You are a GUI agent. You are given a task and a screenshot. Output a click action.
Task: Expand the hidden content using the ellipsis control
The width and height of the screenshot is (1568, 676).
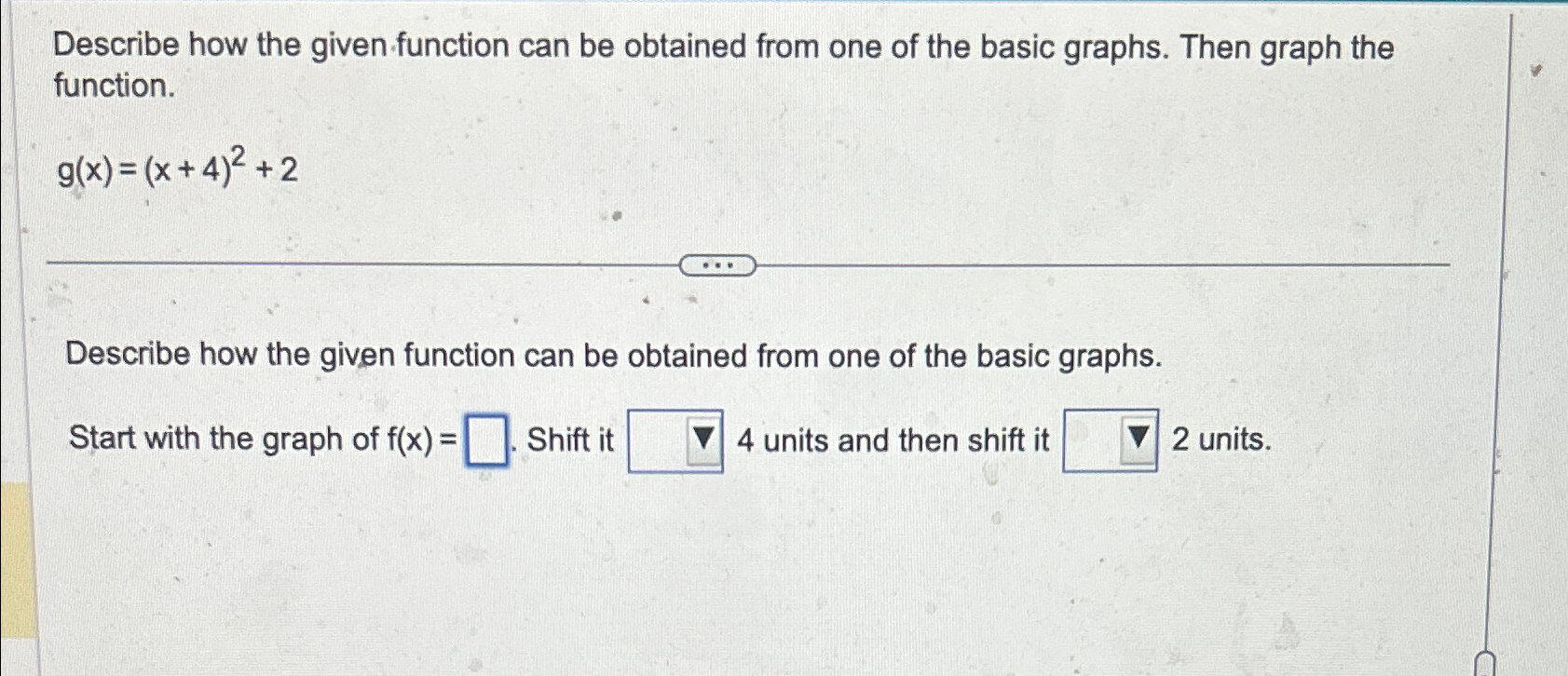716,265
